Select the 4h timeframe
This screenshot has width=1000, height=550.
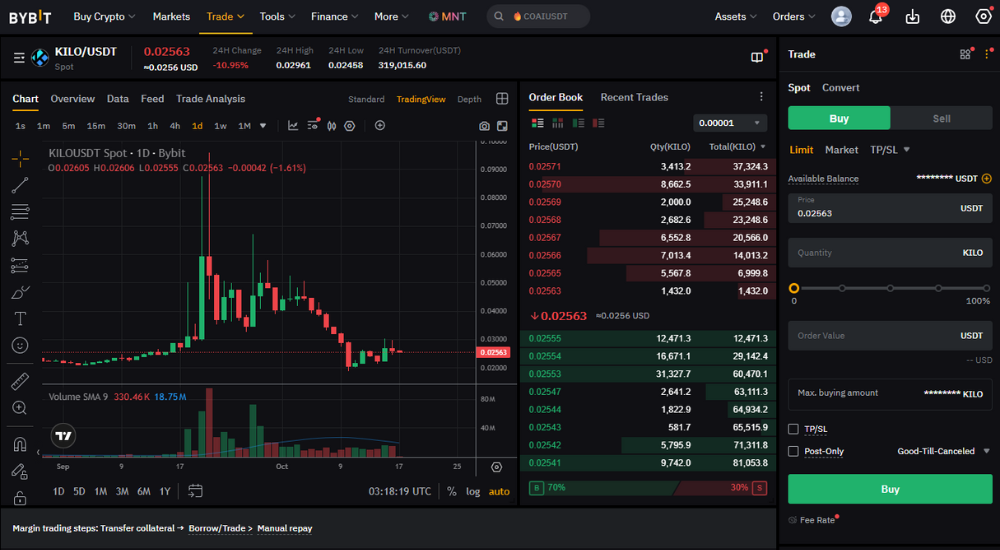(175, 126)
